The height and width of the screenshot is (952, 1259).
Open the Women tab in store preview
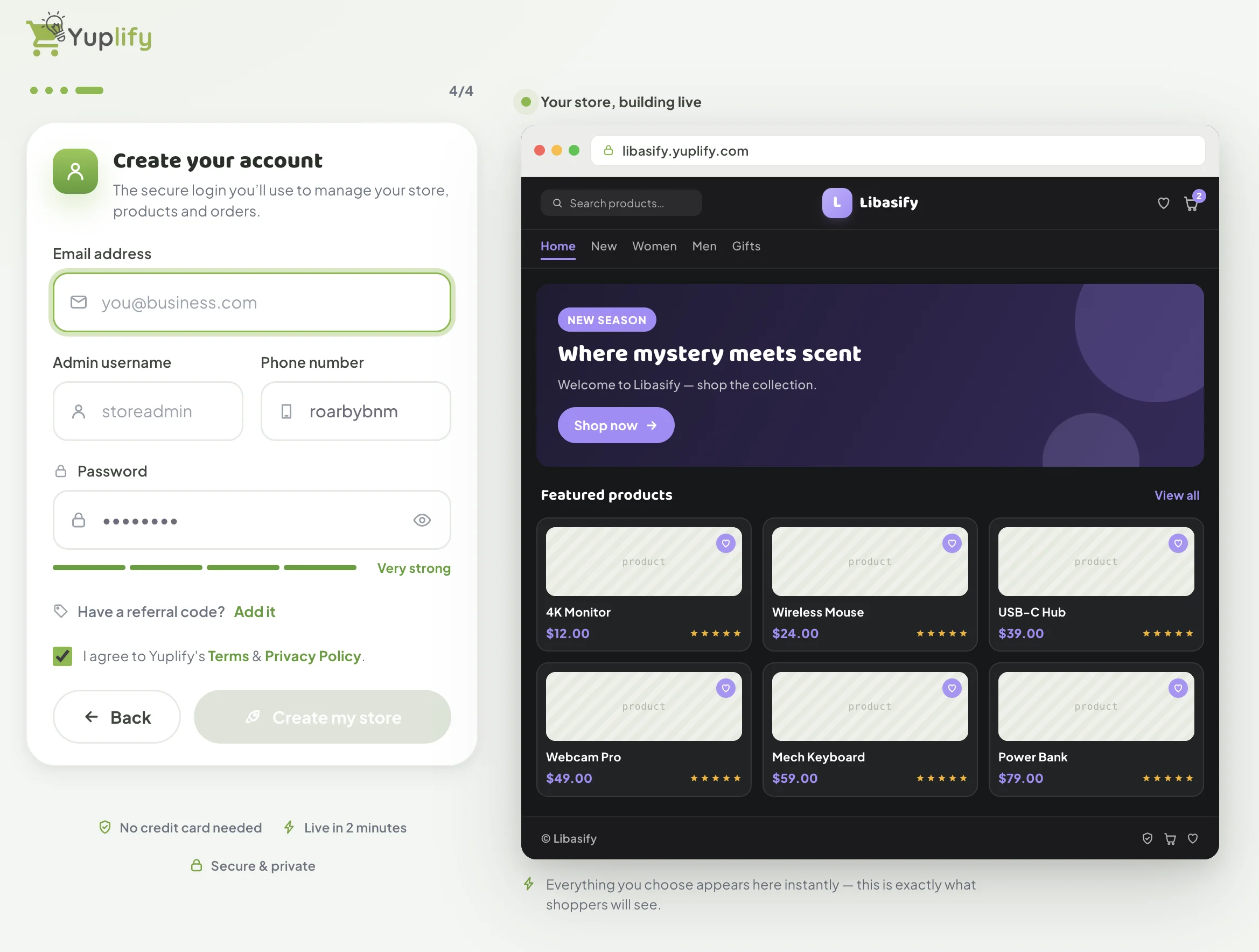click(655, 247)
